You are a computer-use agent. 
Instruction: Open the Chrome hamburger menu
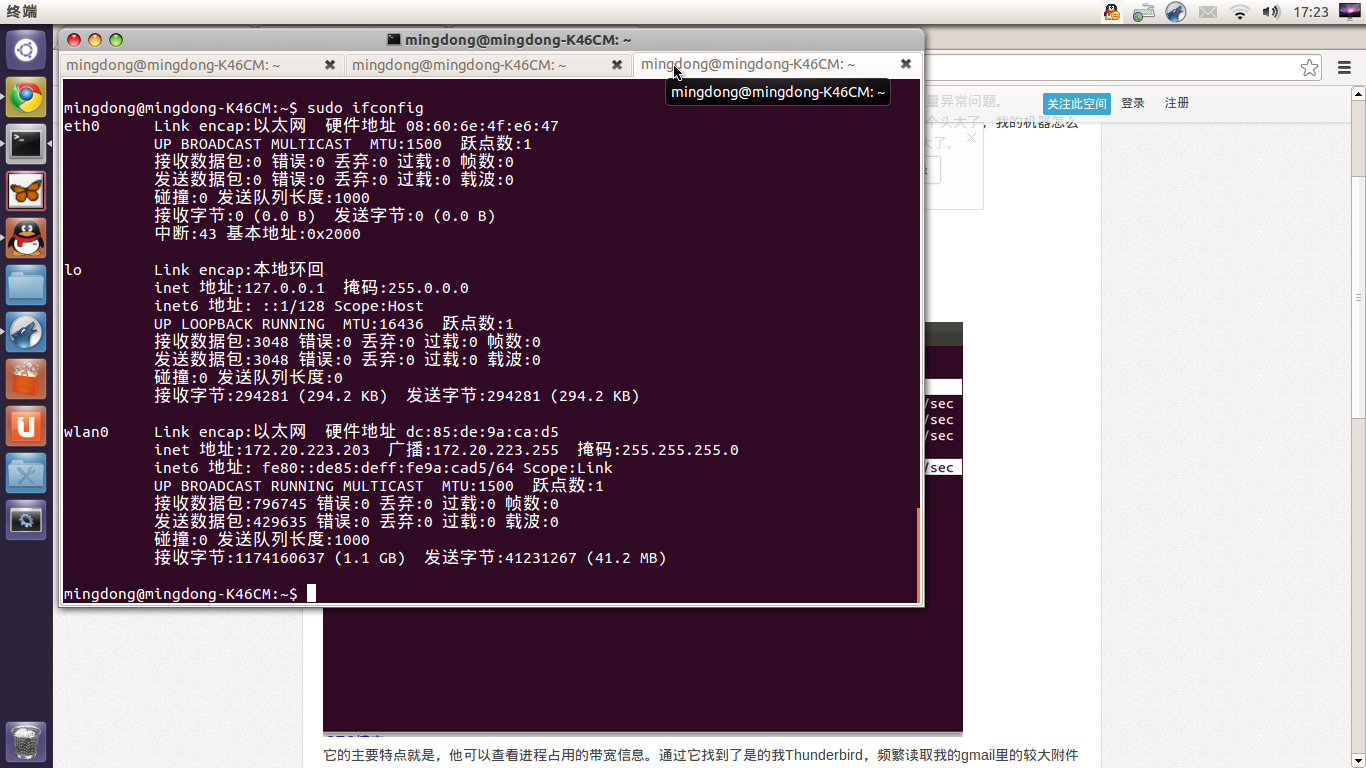(1345, 67)
